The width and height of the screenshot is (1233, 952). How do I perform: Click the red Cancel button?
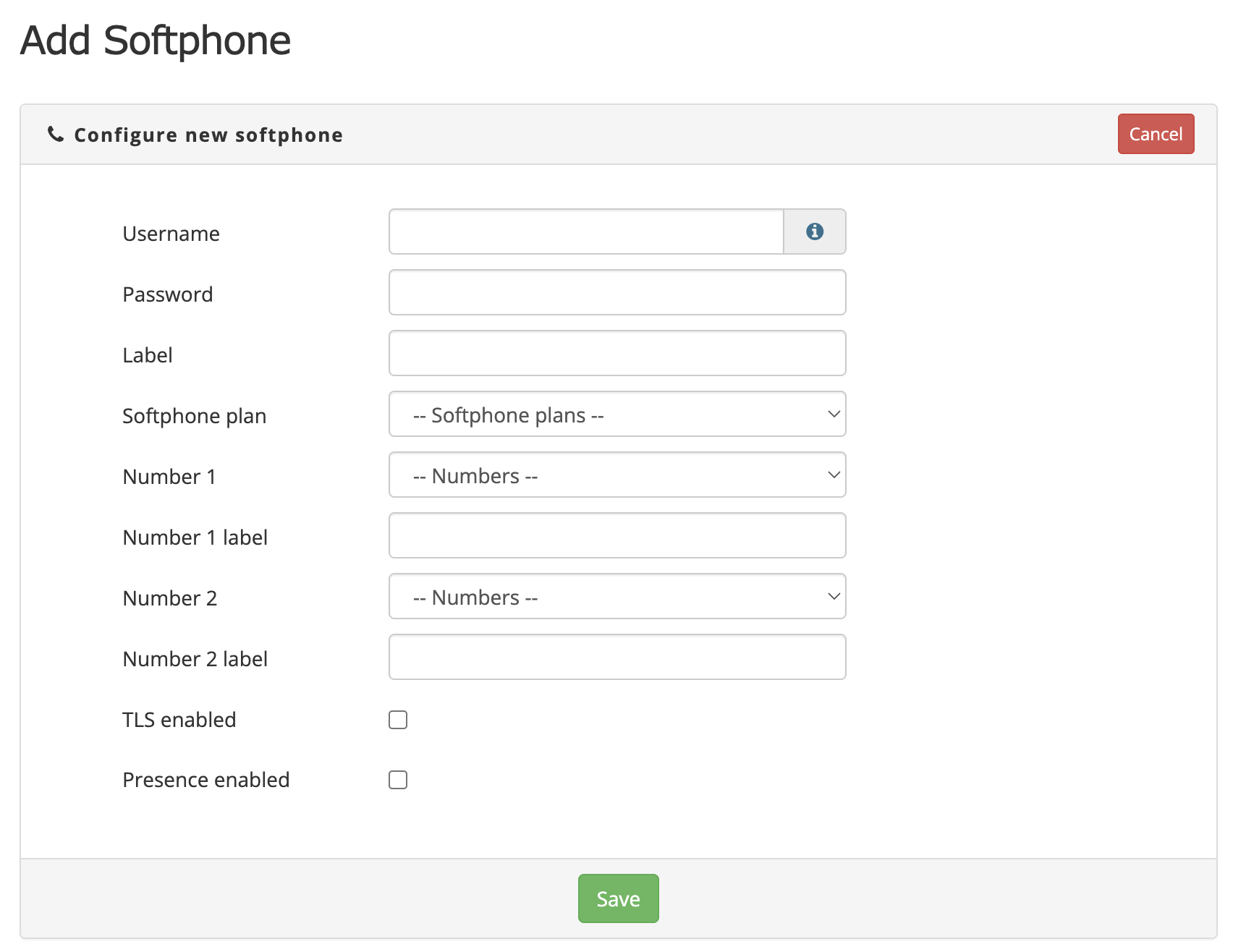[1155, 133]
